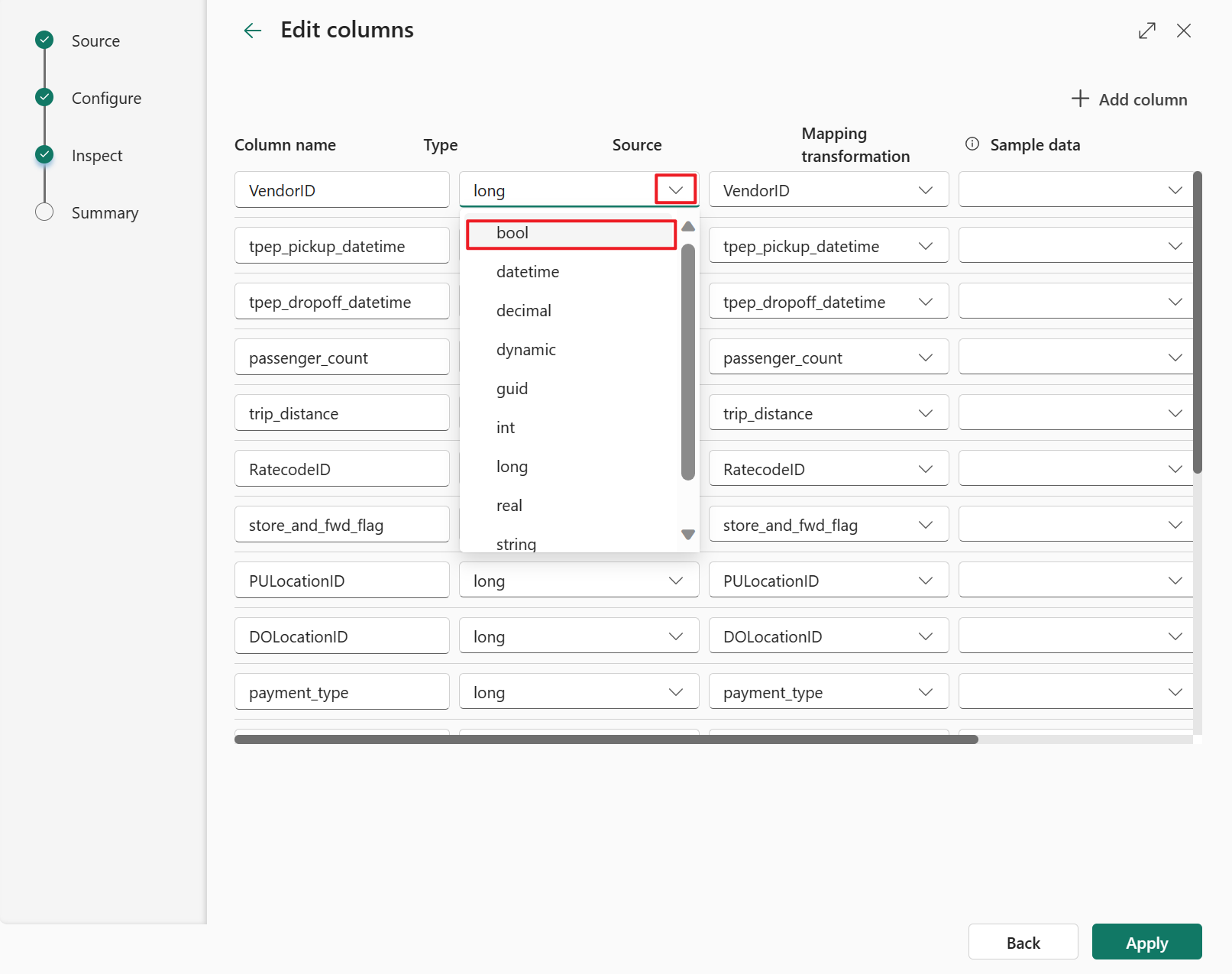
Task: Edit the RatecodeID column name field
Action: pos(341,468)
